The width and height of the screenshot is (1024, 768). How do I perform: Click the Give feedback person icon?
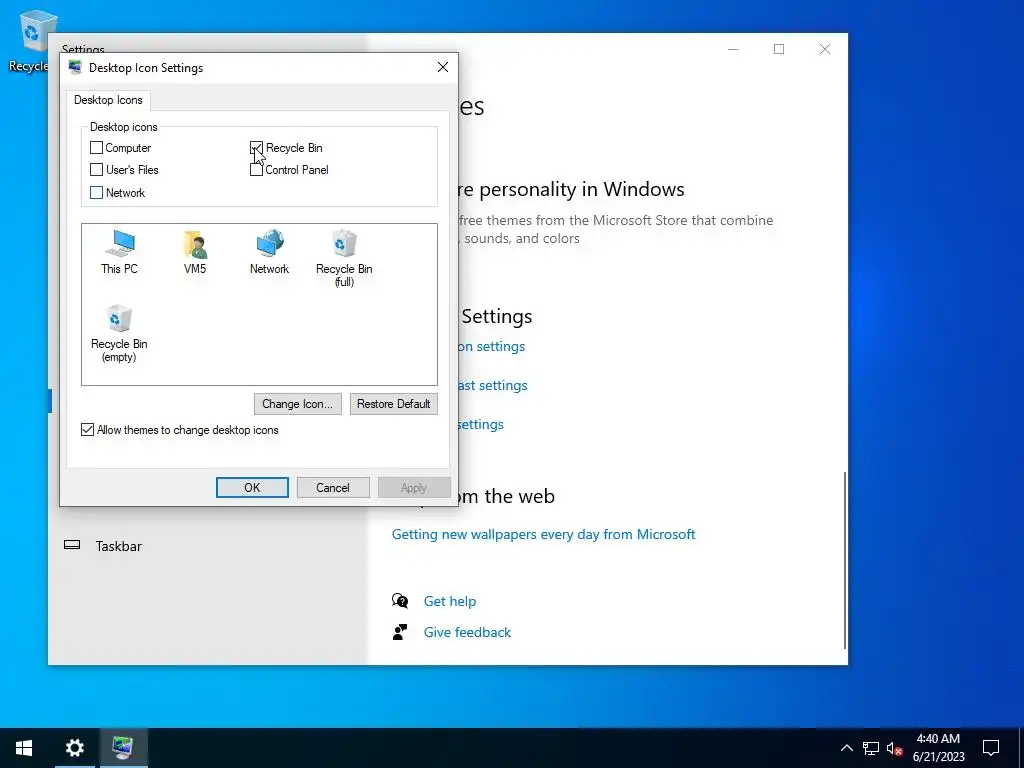(400, 632)
